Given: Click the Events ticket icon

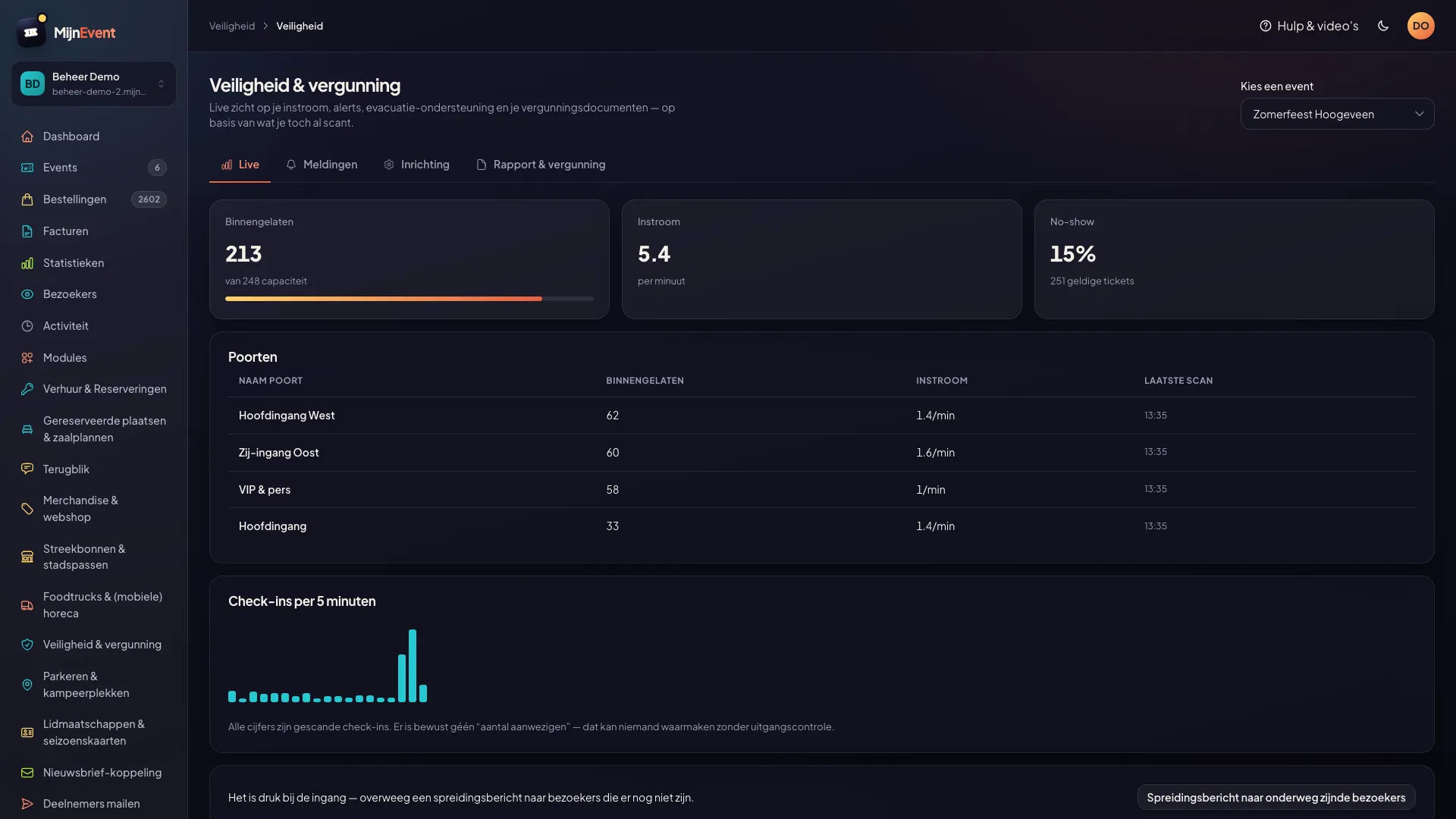Looking at the screenshot, I should [27, 168].
